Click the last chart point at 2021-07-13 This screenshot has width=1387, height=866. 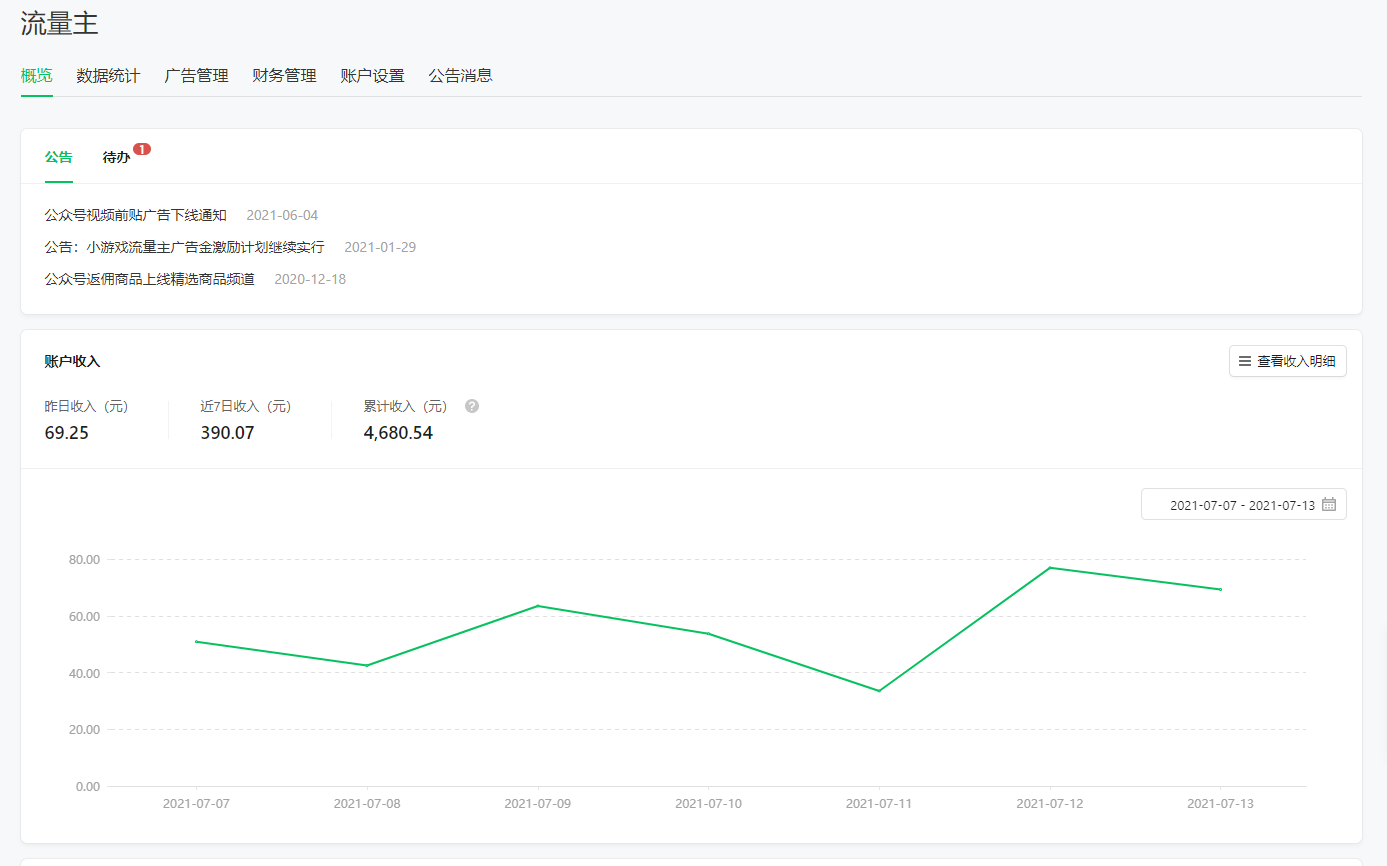(x=1220, y=590)
